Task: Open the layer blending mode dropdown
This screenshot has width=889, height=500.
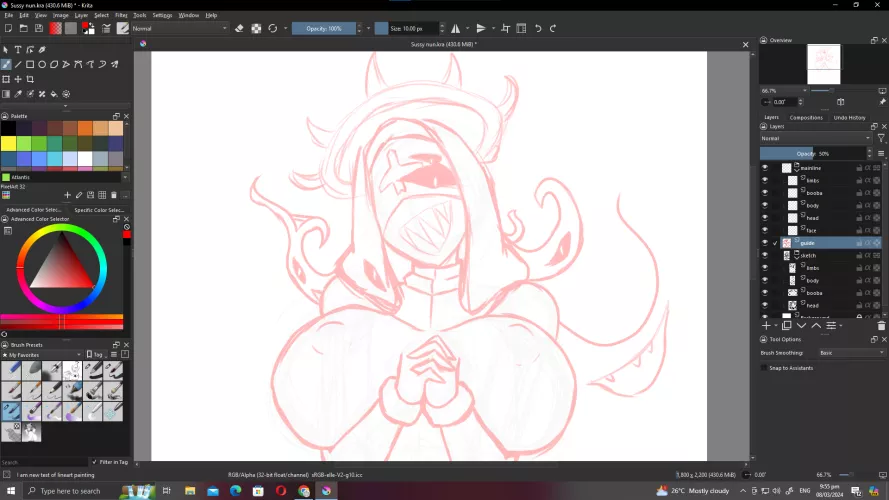Action: [x=816, y=138]
